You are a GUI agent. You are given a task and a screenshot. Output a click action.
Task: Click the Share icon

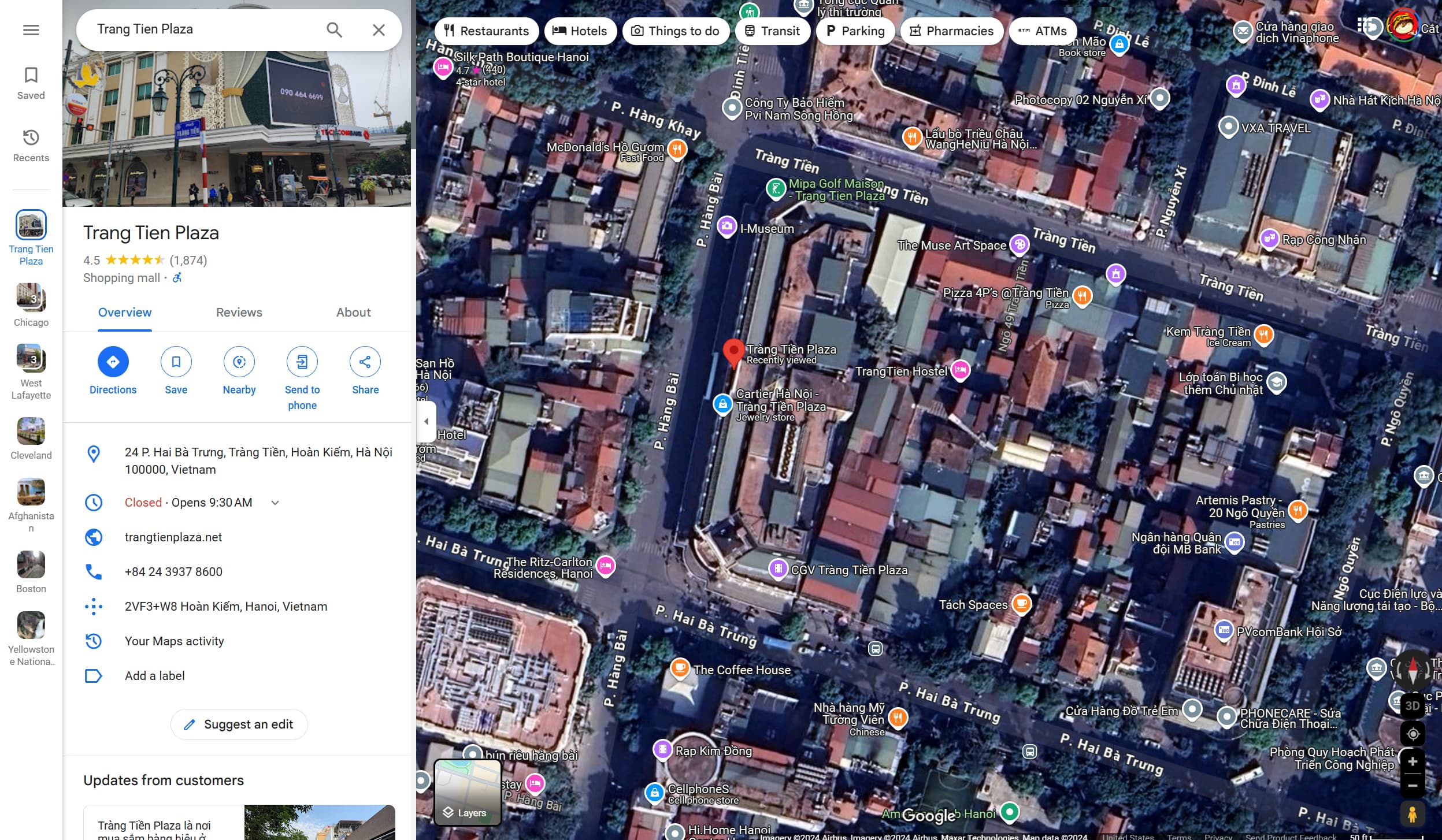click(x=365, y=362)
